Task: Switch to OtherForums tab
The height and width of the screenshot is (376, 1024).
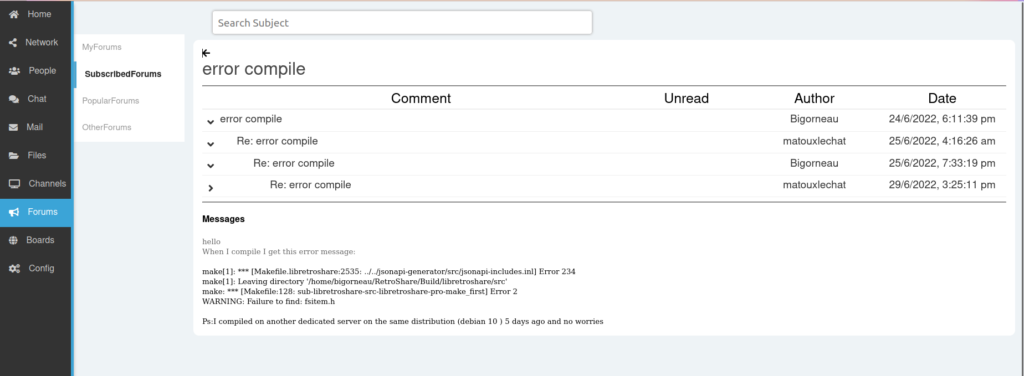Action: tap(106, 127)
